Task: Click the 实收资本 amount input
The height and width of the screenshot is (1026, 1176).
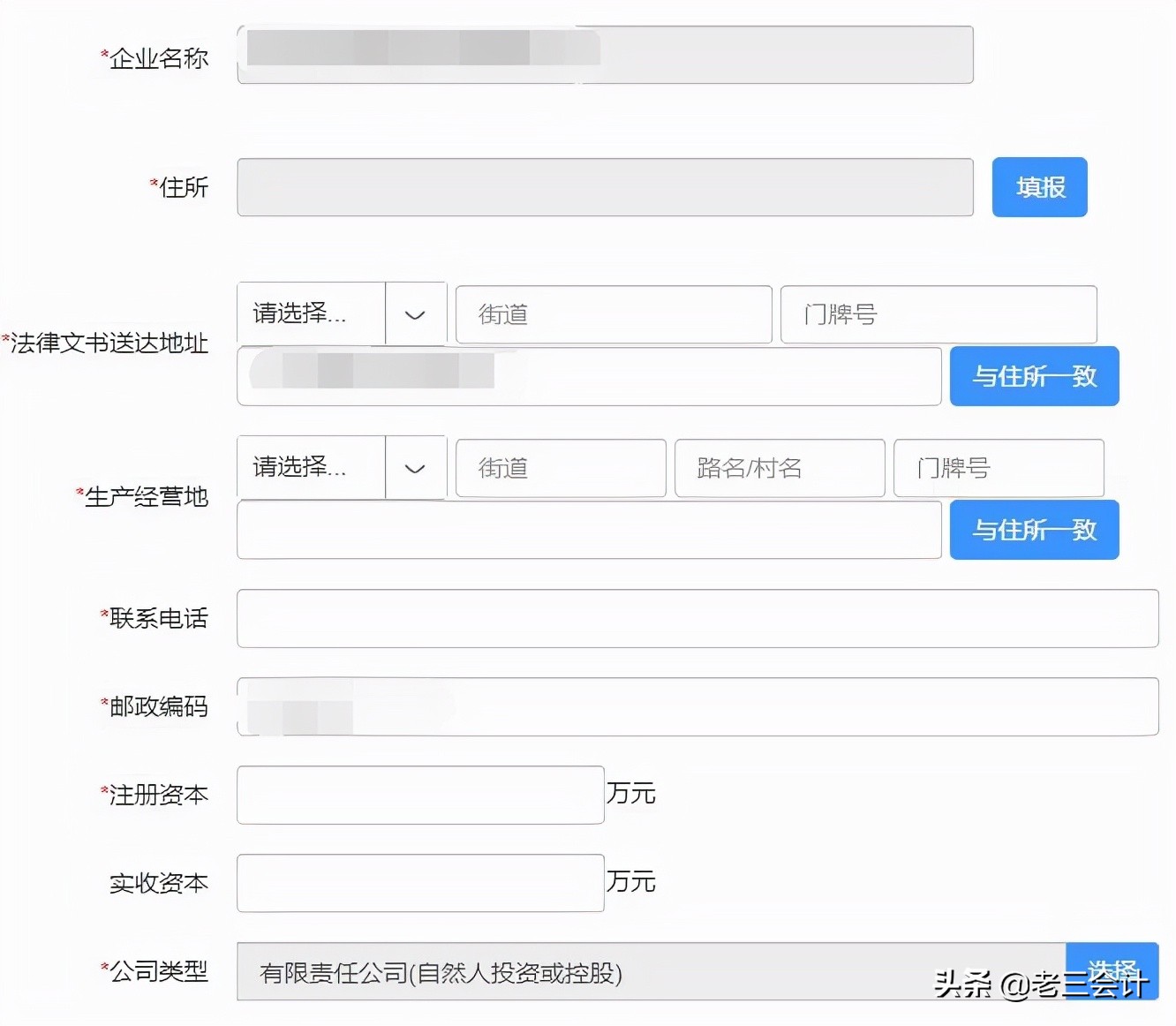Action: pyautogui.click(x=419, y=882)
